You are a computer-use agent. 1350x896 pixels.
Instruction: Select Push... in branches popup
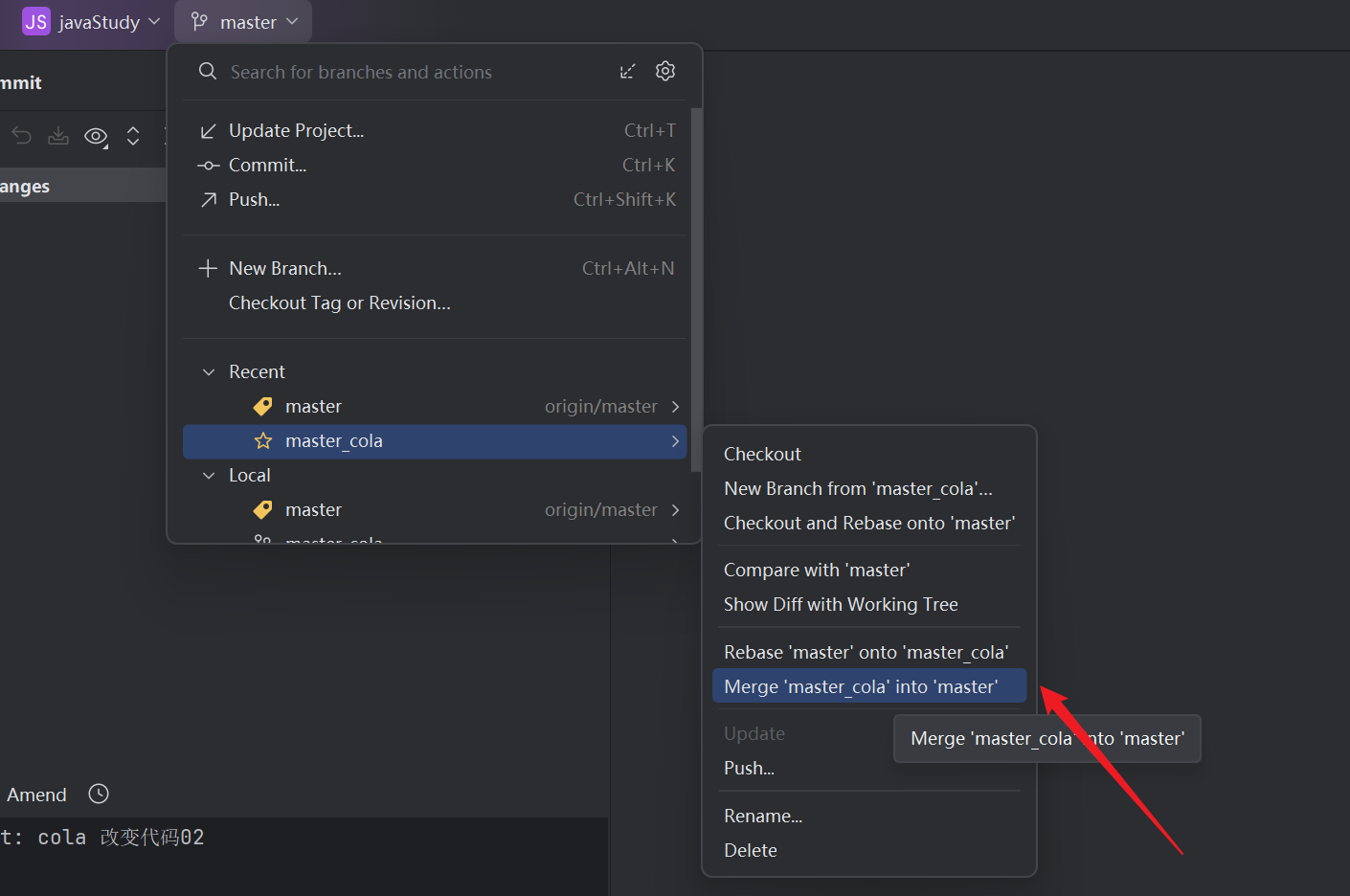pyautogui.click(x=436, y=199)
